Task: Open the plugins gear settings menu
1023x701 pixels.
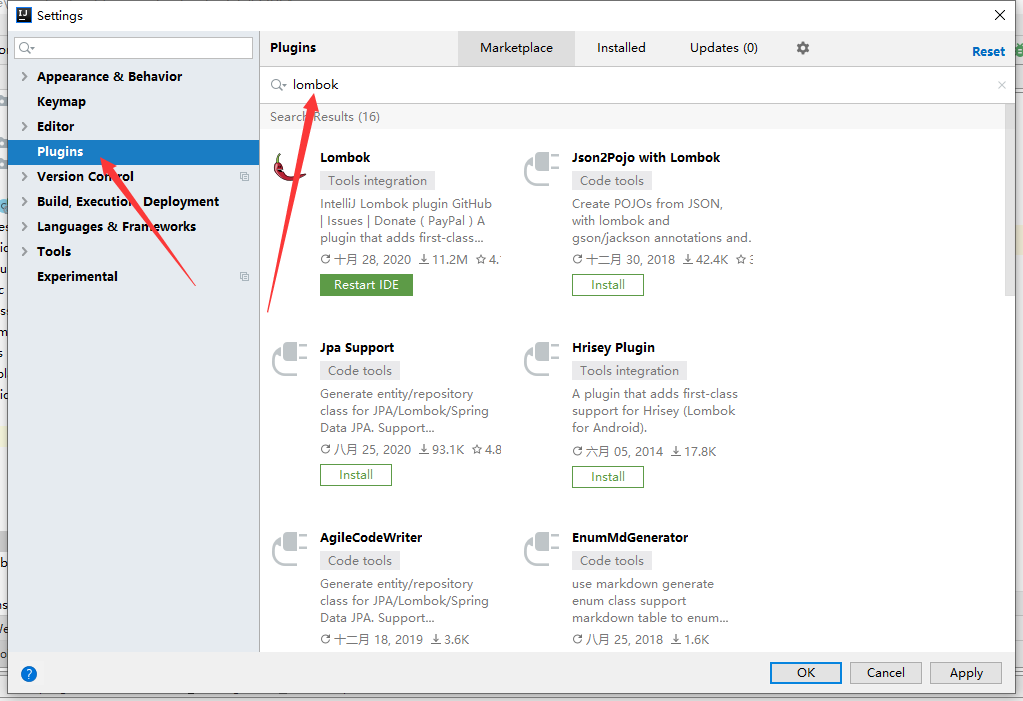Action: pyautogui.click(x=802, y=48)
